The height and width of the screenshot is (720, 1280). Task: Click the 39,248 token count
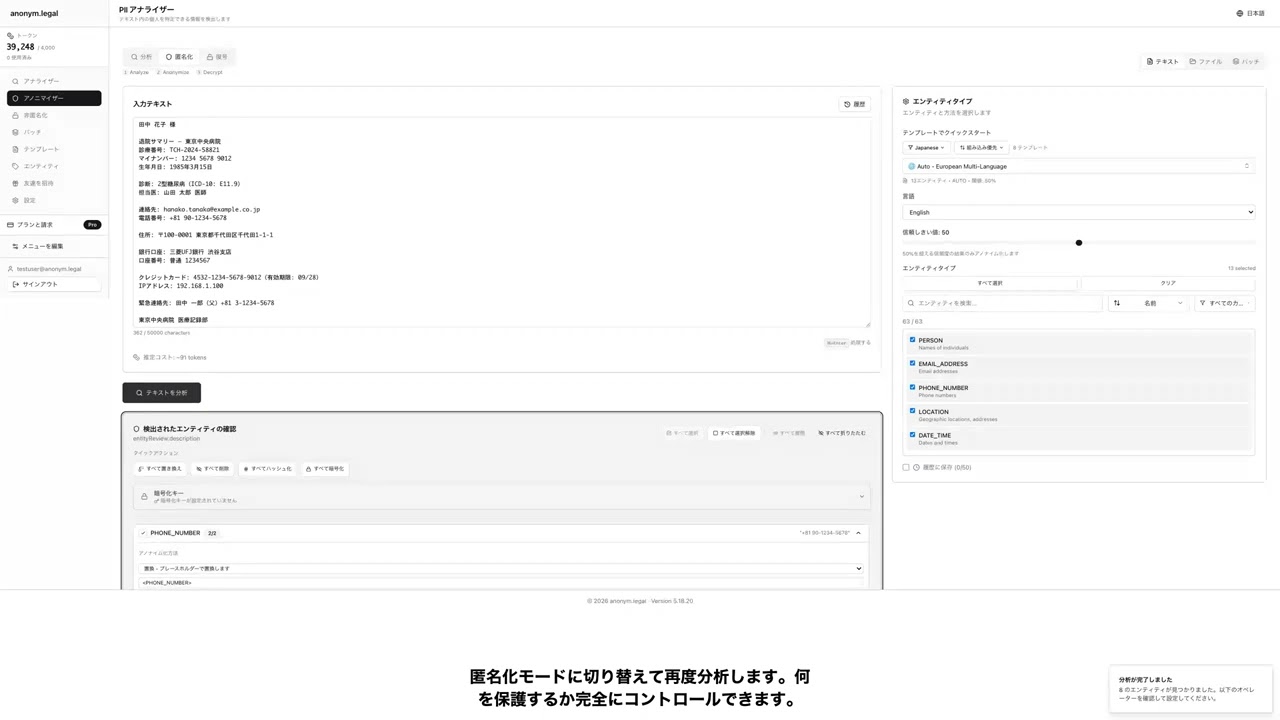click(20, 47)
